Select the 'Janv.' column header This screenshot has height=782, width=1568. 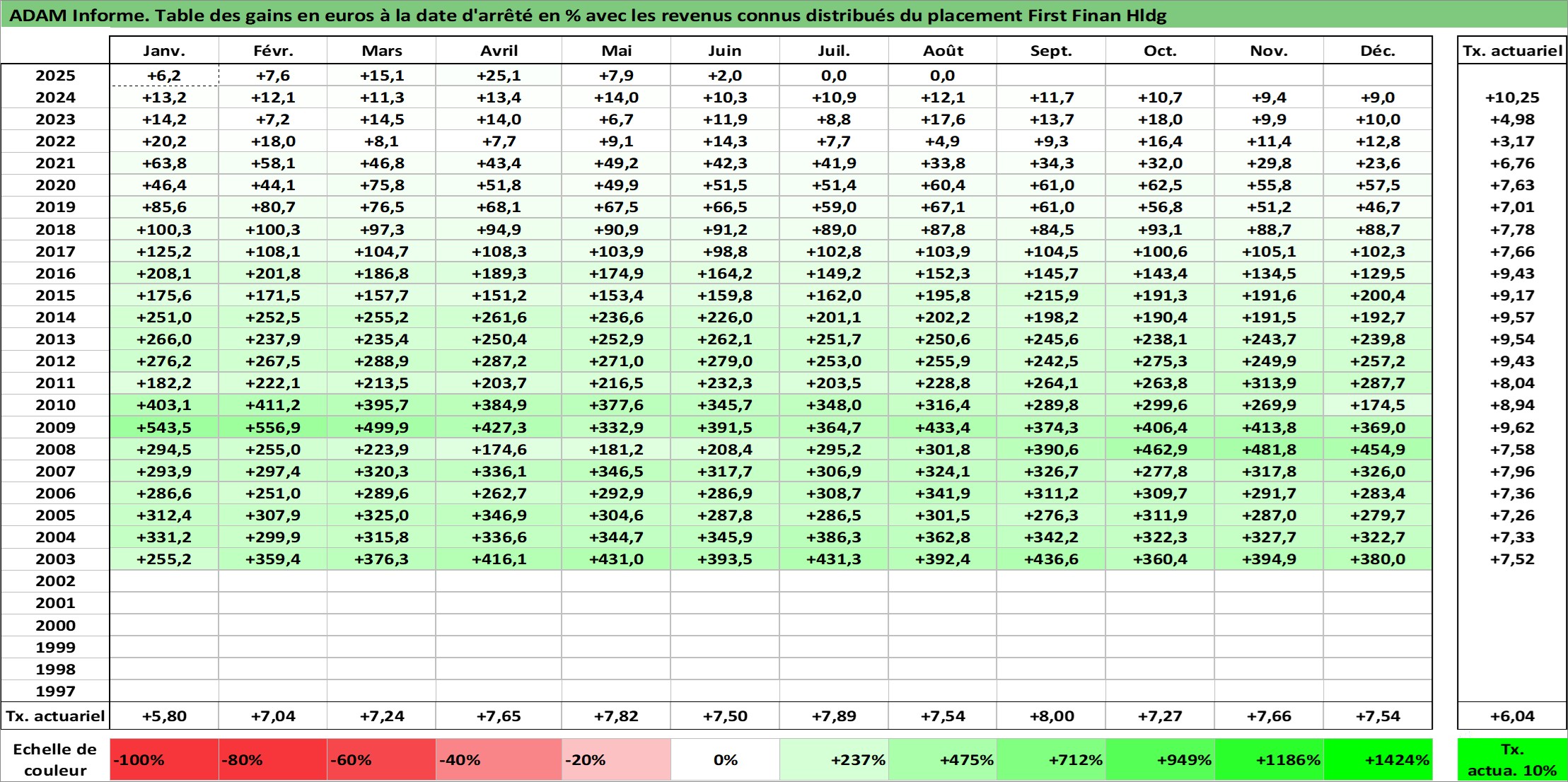pos(164,51)
